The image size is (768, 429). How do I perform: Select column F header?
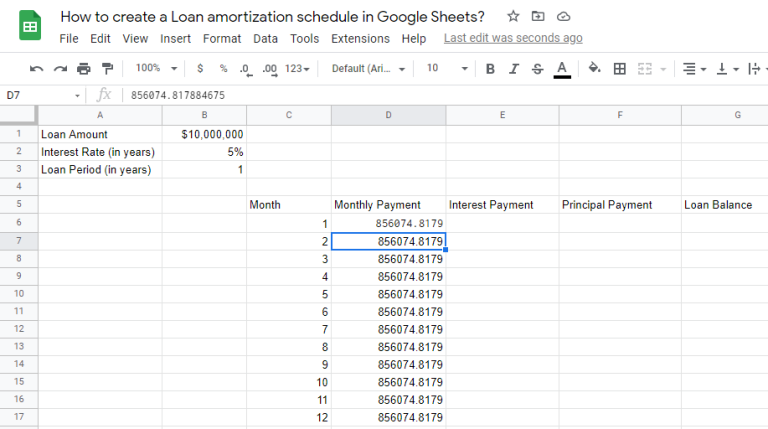tap(620, 115)
